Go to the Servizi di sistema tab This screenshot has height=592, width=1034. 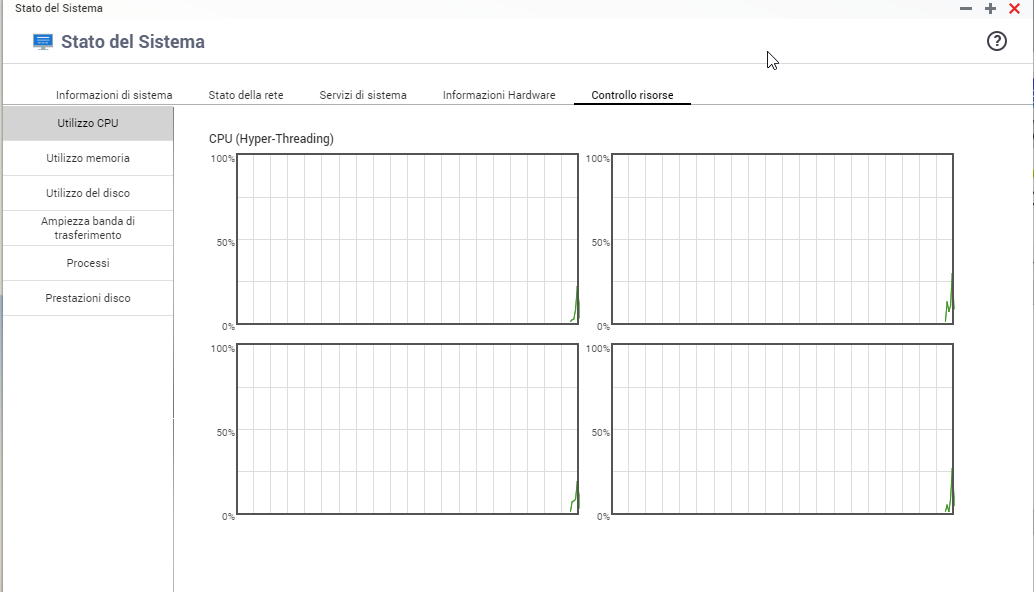363,95
